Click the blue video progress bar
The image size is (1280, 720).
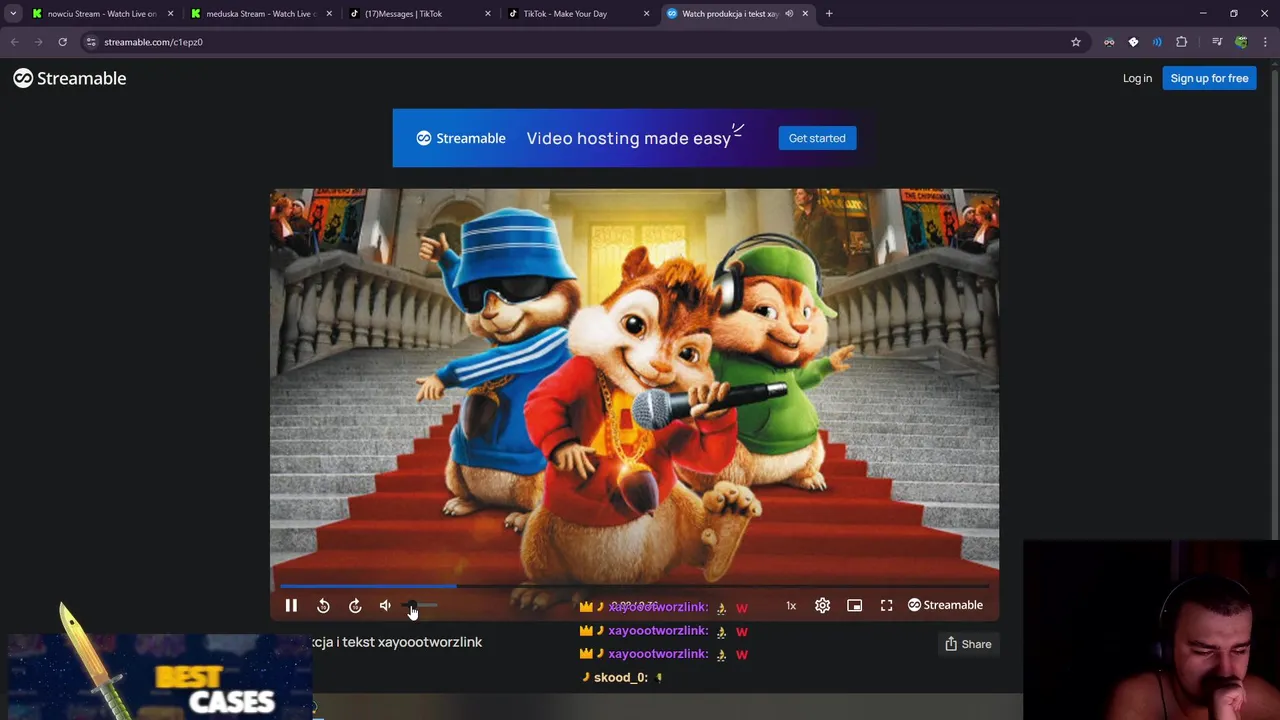click(x=634, y=586)
